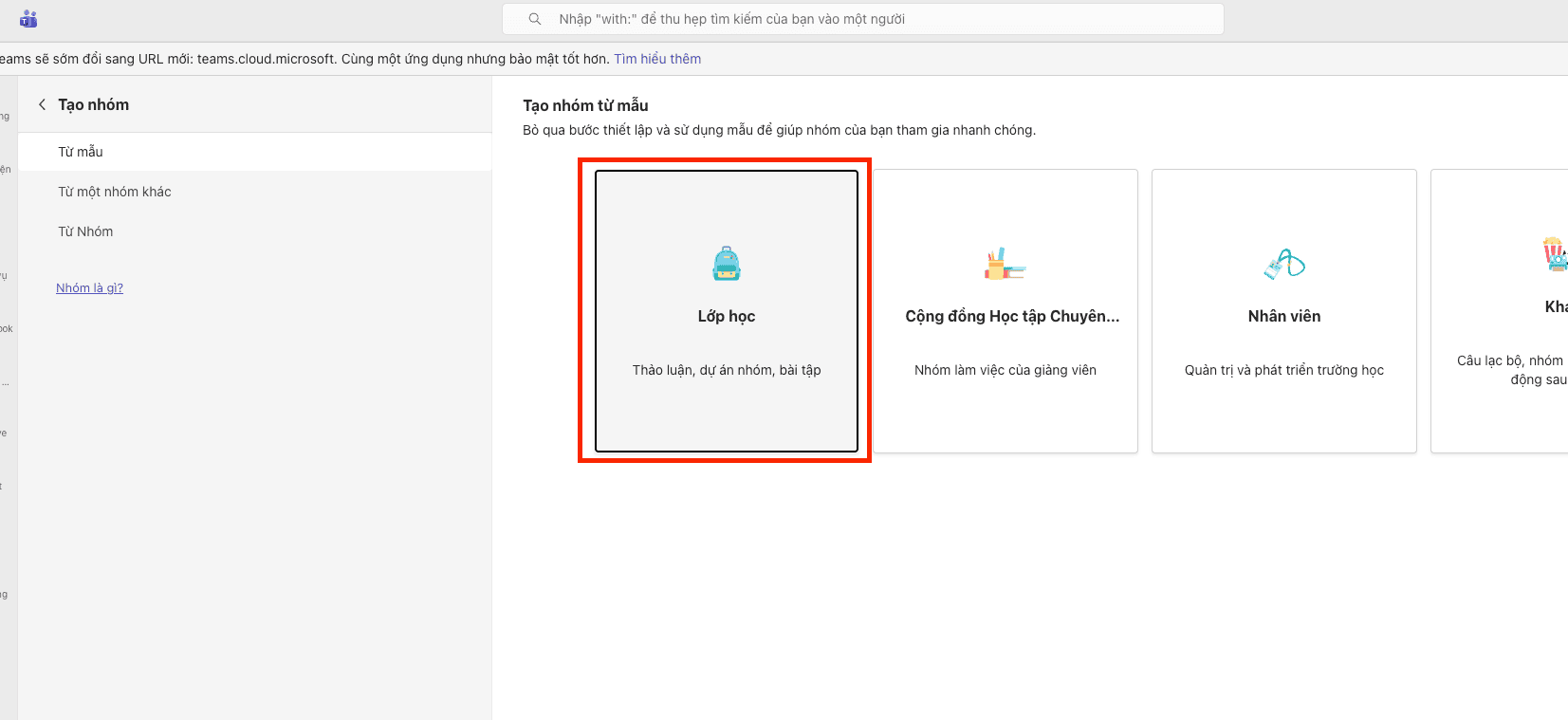Select "Từ một nhóm khác" in the sidebar
The height and width of the screenshot is (720, 1568).
(x=115, y=192)
